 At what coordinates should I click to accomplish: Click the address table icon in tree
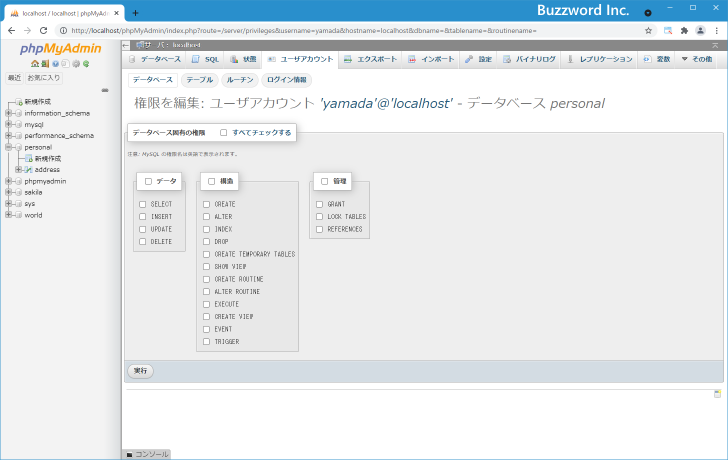coord(29,170)
